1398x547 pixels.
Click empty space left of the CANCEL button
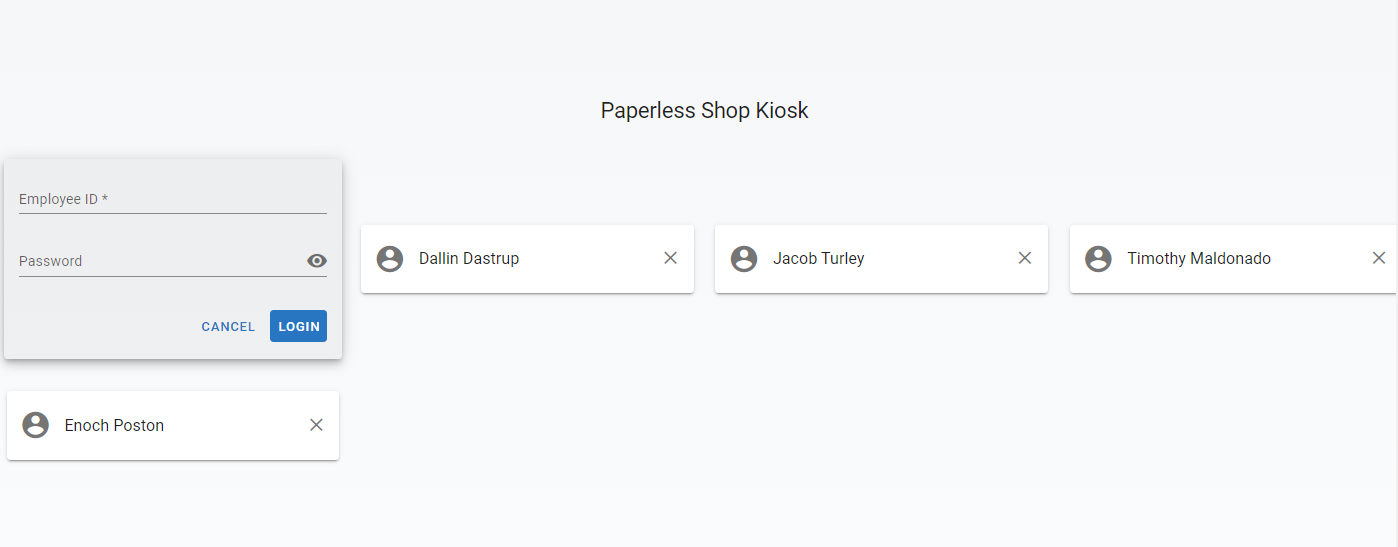coord(100,327)
